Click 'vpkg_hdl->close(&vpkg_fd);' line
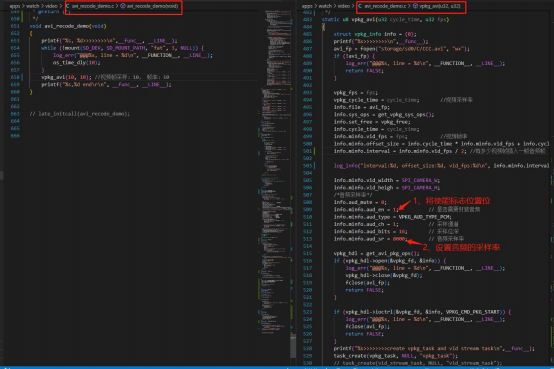Screen dimensions: 554x369 pyautogui.click(x=384, y=275)
